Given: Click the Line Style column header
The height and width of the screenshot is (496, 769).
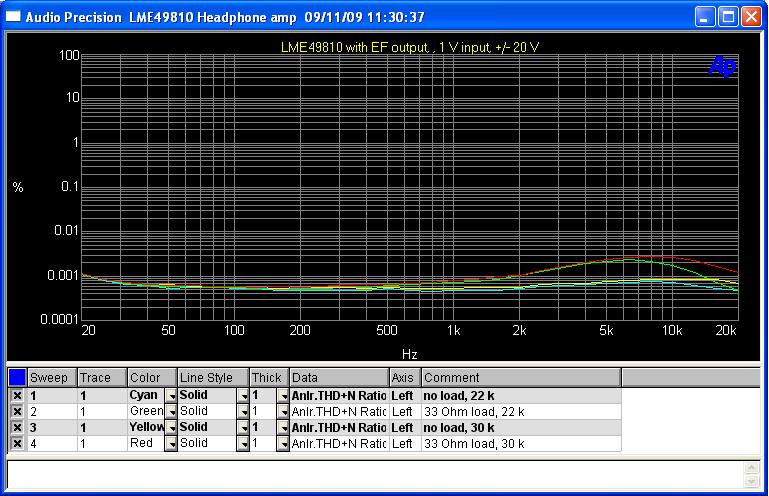Looking at the screenshot, I should [x=213, y=378].
